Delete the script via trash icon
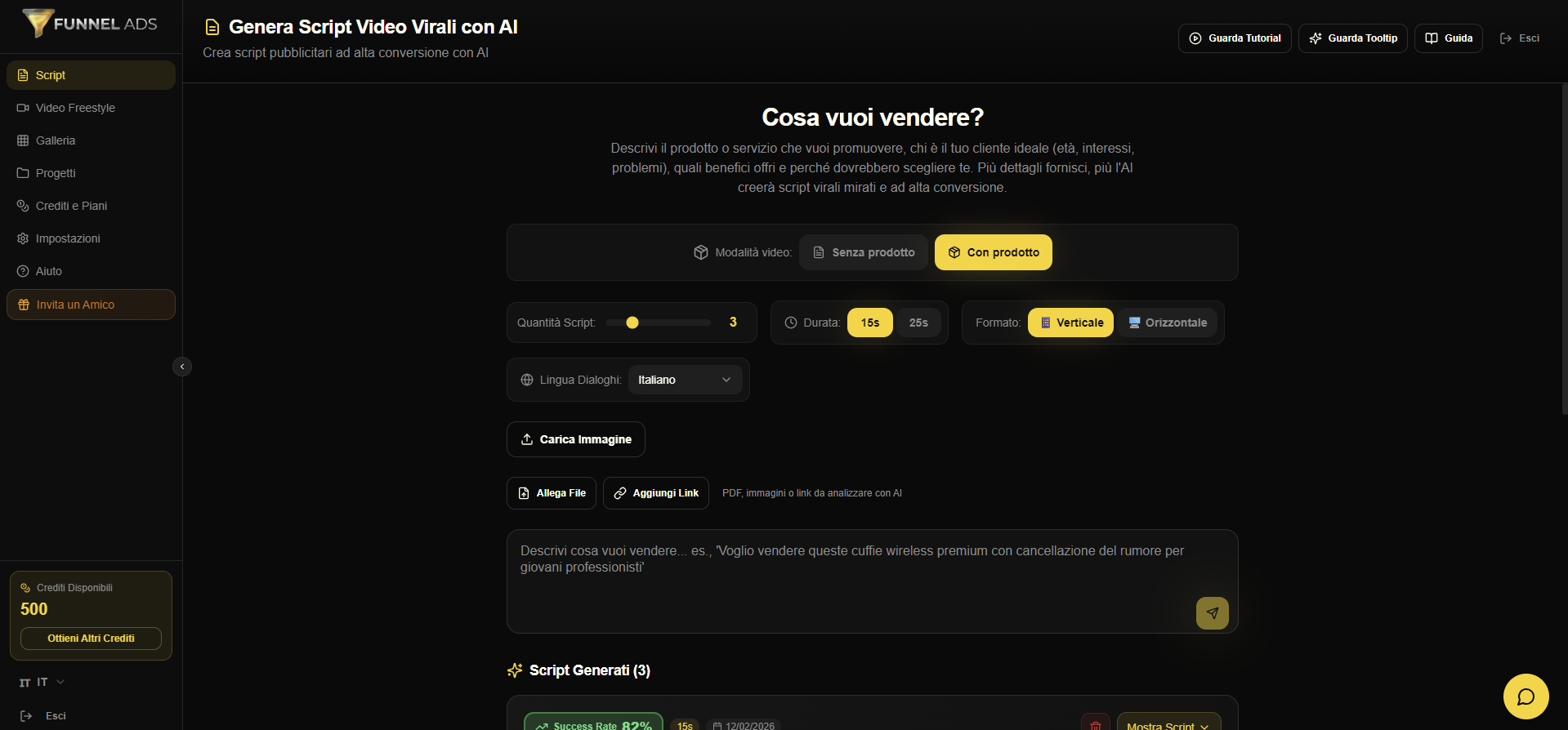1568x730 pixels. (x=1096, y=724)
